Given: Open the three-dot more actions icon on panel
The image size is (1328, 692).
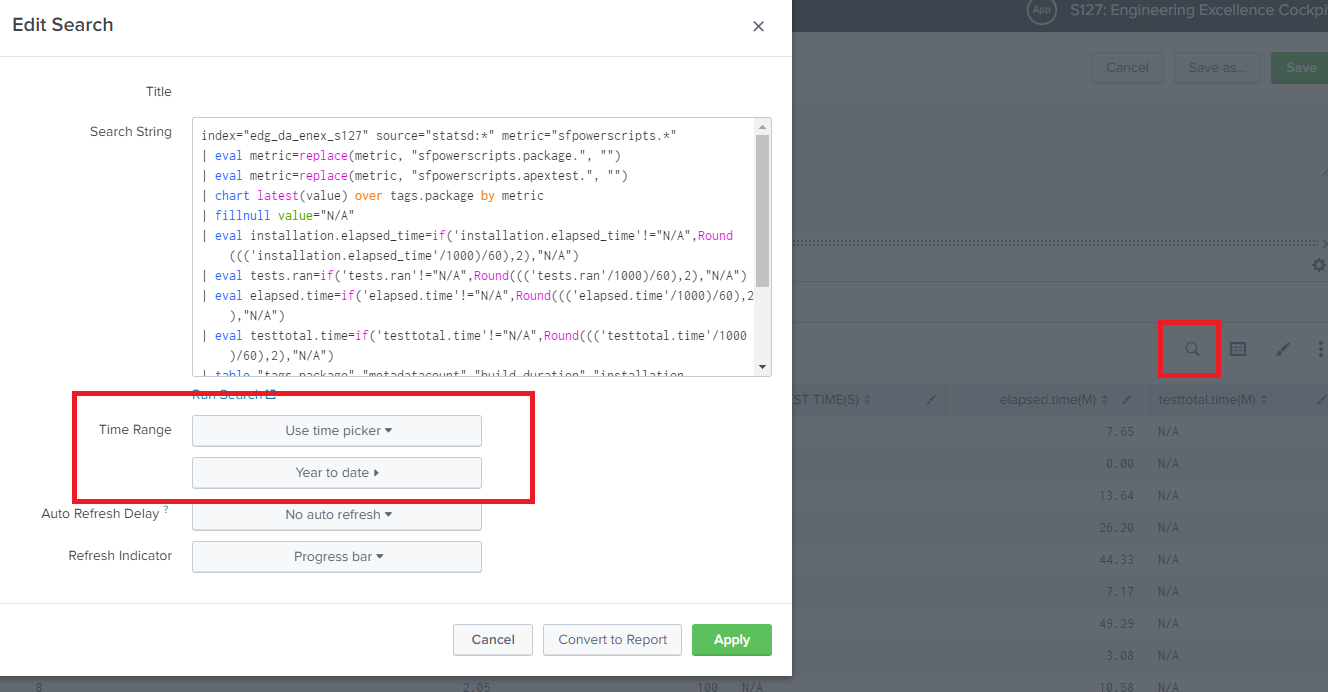Looking at the screenshot, I should [x=1321, y=349].
